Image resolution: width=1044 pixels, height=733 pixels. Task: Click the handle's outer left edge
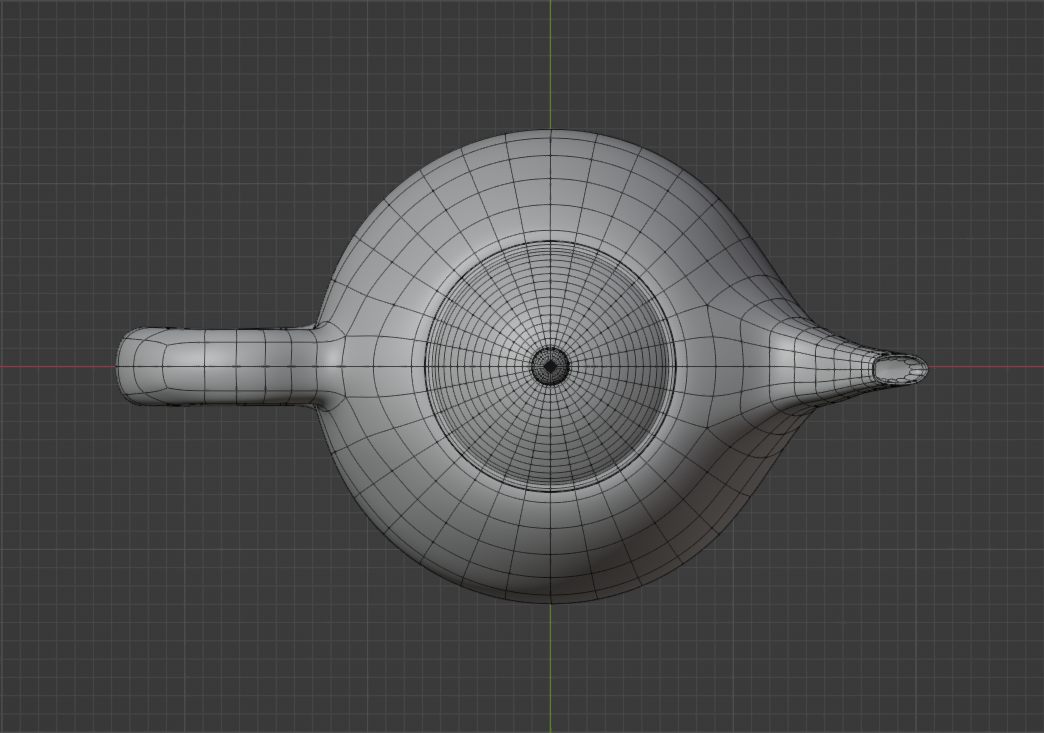click(x=122, y=368)
